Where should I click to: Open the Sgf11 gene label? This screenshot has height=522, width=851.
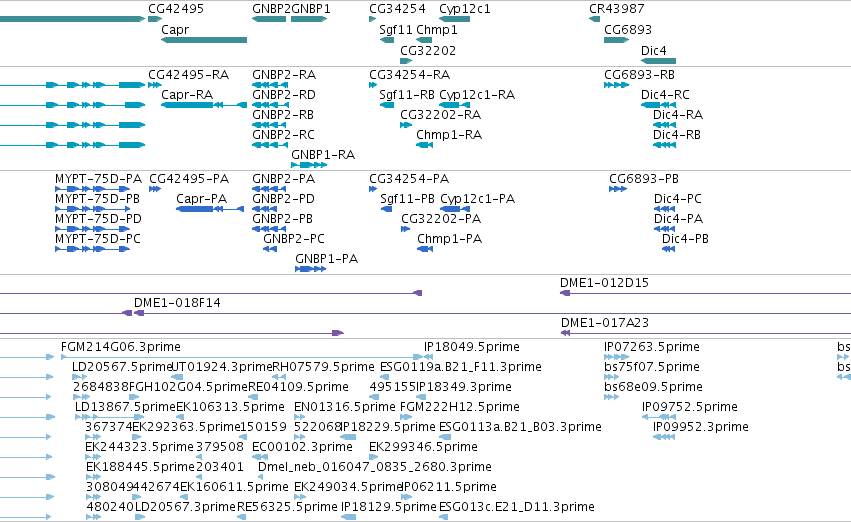(x=396, y=30)
